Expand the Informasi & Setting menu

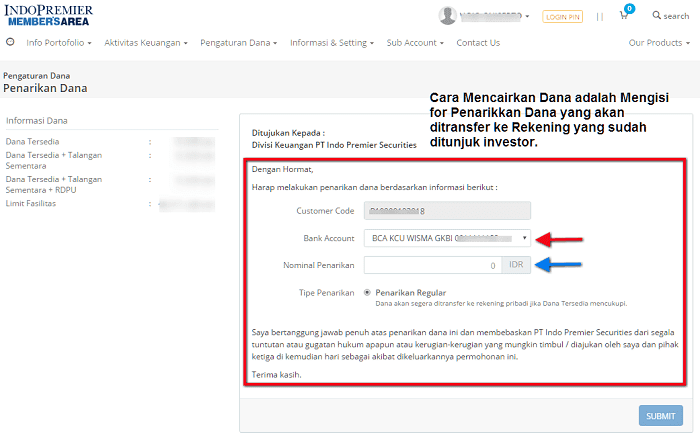click(x=332, y=43)
